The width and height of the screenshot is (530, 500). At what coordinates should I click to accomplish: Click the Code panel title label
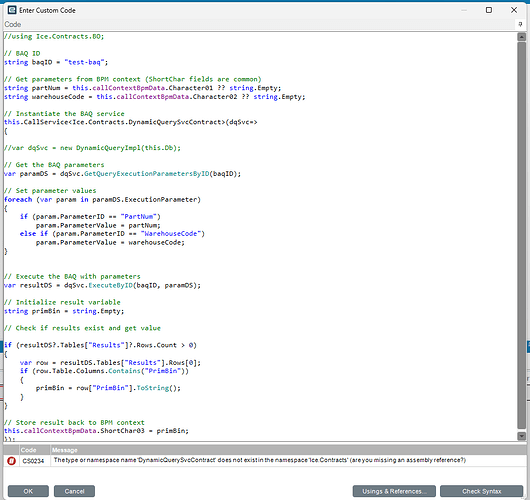pyautogui.click(x=13, y=24)
